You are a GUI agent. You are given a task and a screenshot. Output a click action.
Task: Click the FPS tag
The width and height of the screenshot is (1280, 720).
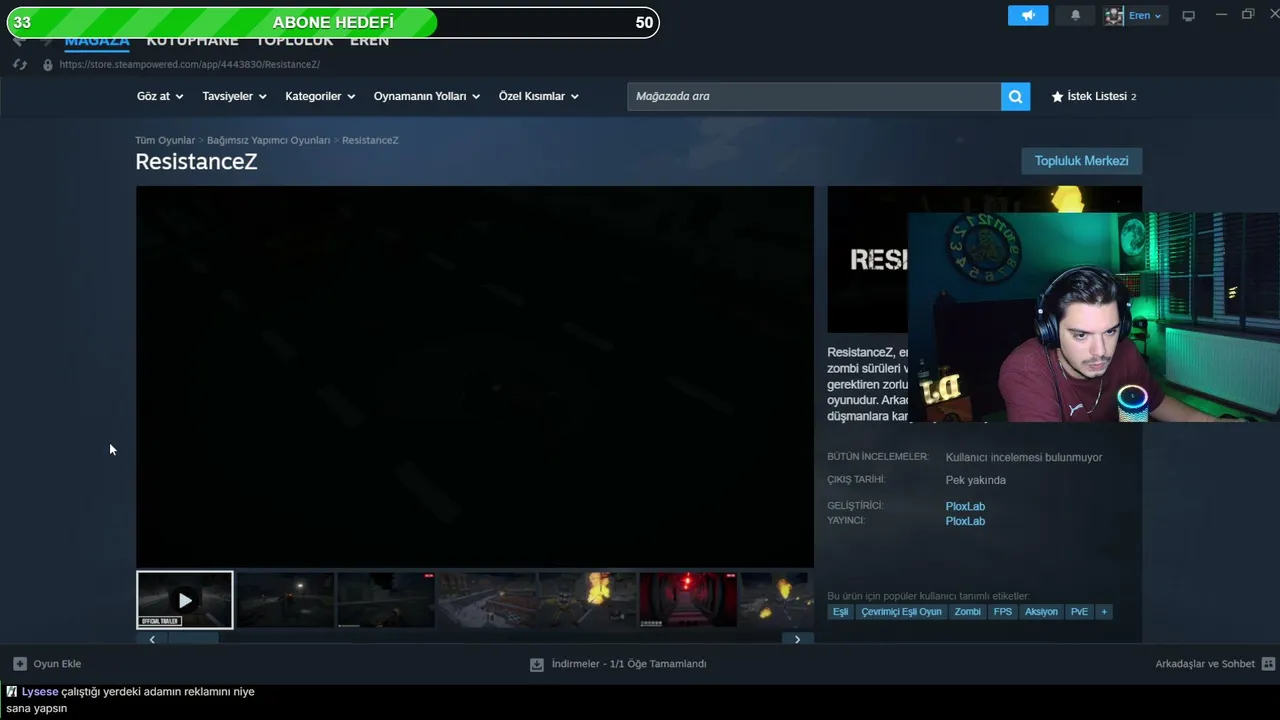click(x=1002, y=611)
